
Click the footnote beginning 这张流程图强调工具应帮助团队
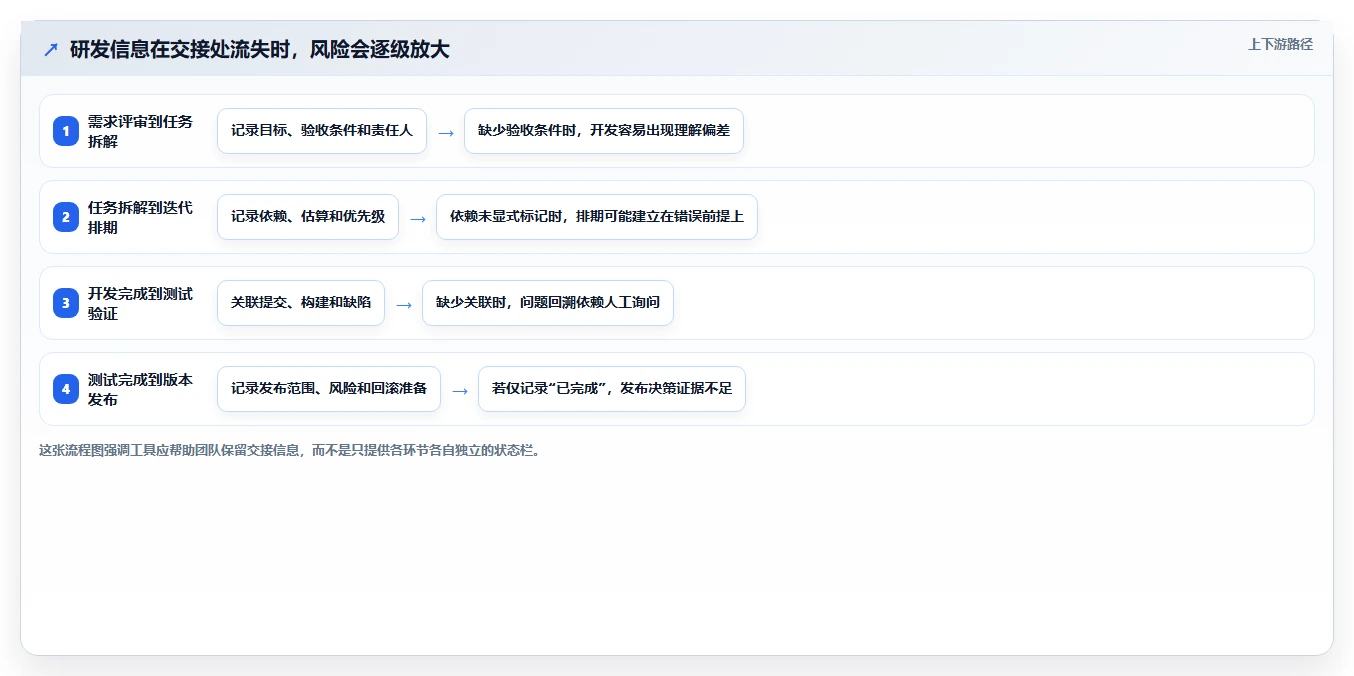(x=292, y=451)
